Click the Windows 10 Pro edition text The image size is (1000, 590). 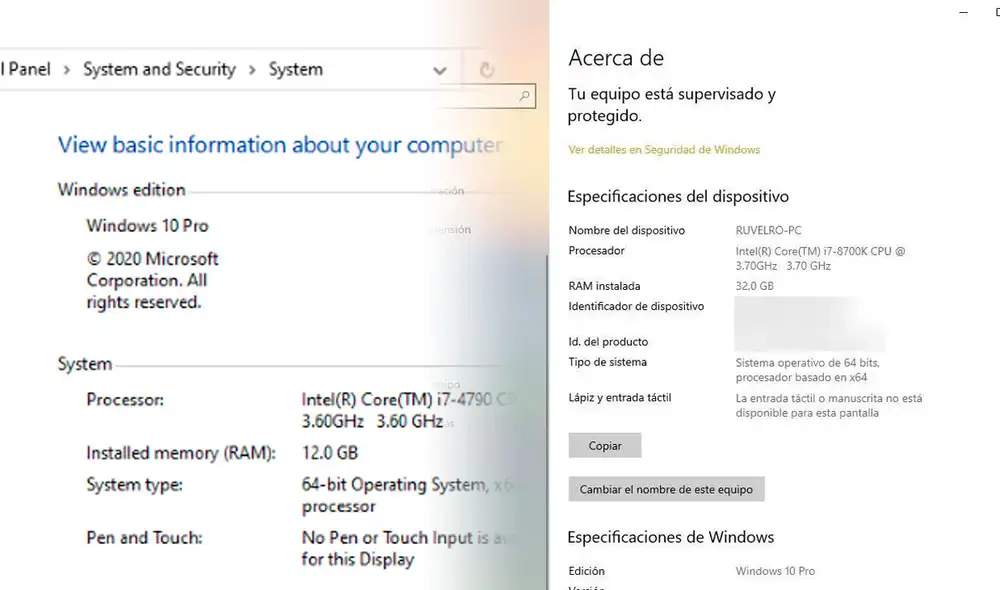[x=147, y=226]
